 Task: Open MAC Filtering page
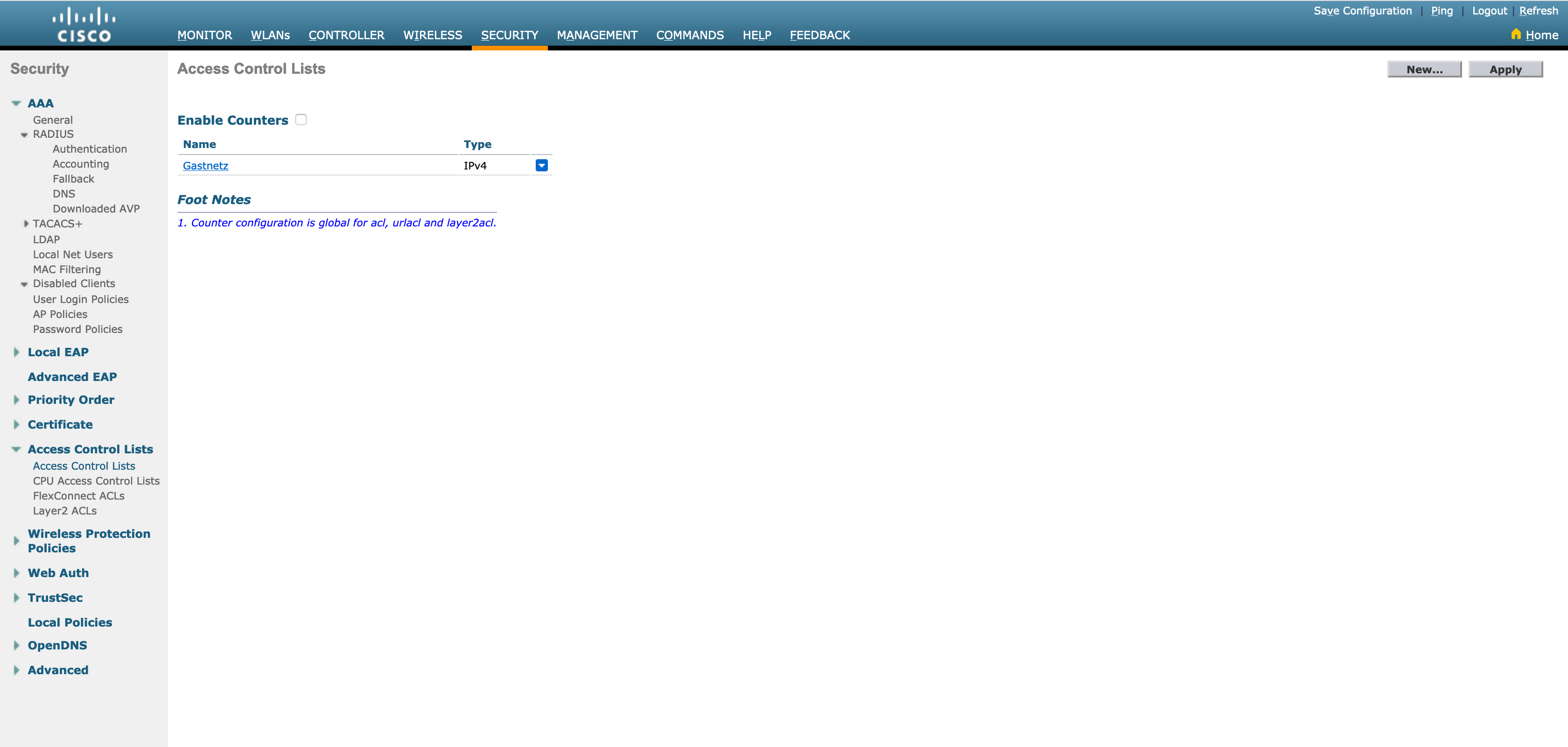pyautogui.click(x=67, y=270)
